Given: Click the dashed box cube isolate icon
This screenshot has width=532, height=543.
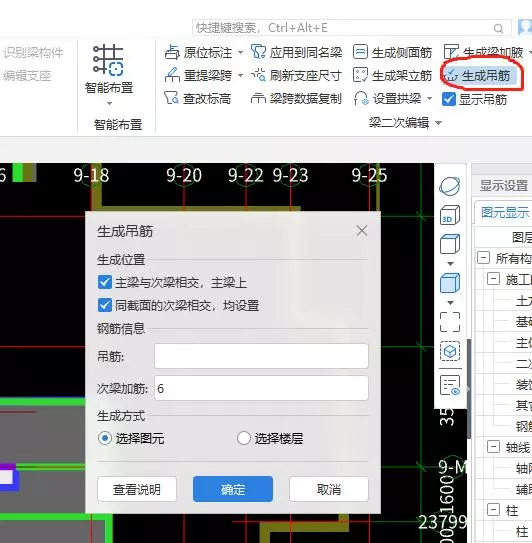Looking at the screenshot, I should pyautogui.click(x=450, y=351).
